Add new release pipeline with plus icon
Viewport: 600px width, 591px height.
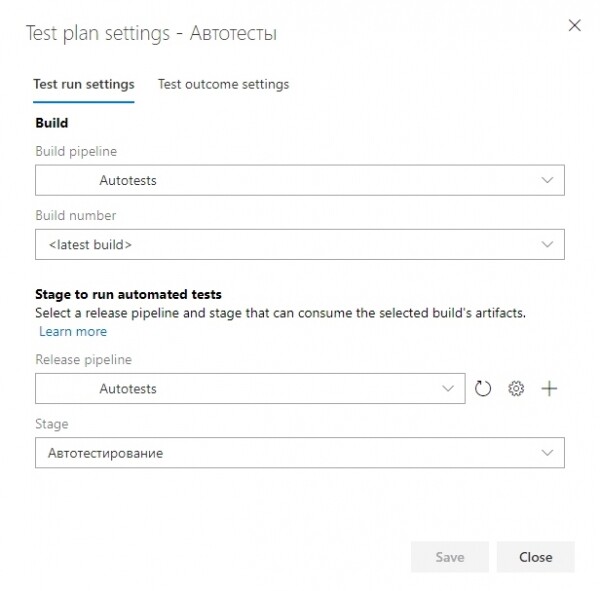549,389
